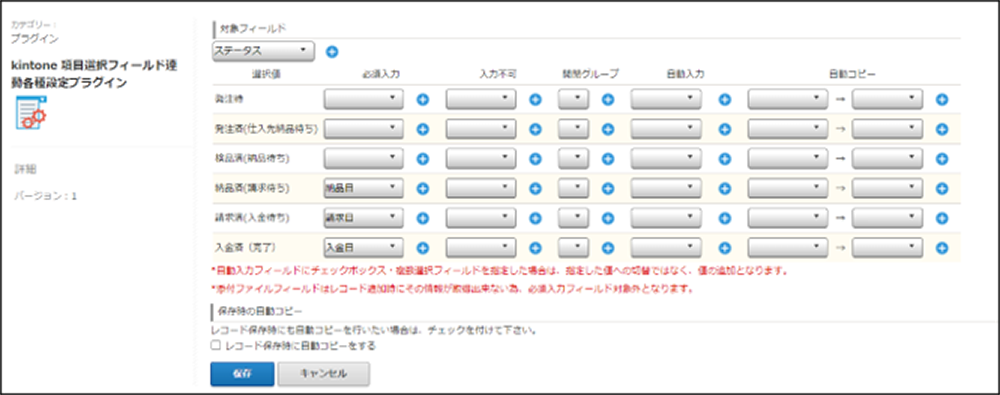Open the 入力不可 dropdown for 入金済(完了)
This screenshot has width=1000, height=395.
481,247
